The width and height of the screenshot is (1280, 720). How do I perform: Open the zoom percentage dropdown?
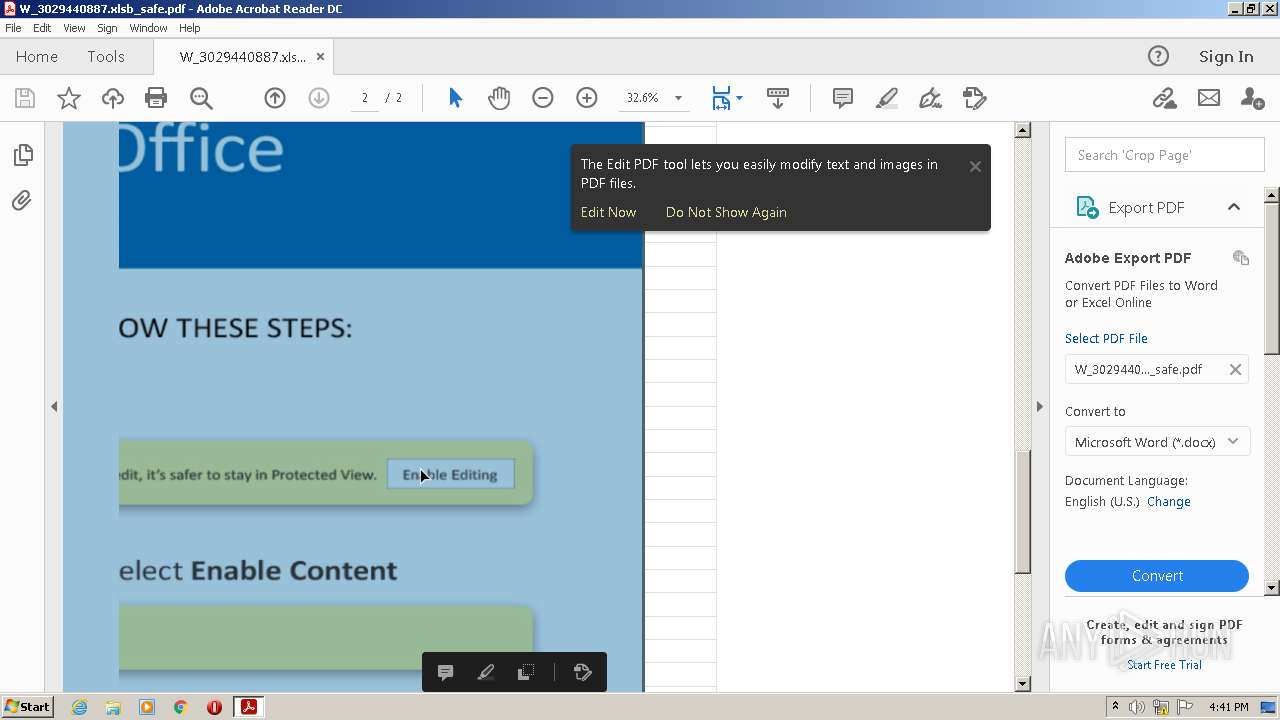pos(678,98)
